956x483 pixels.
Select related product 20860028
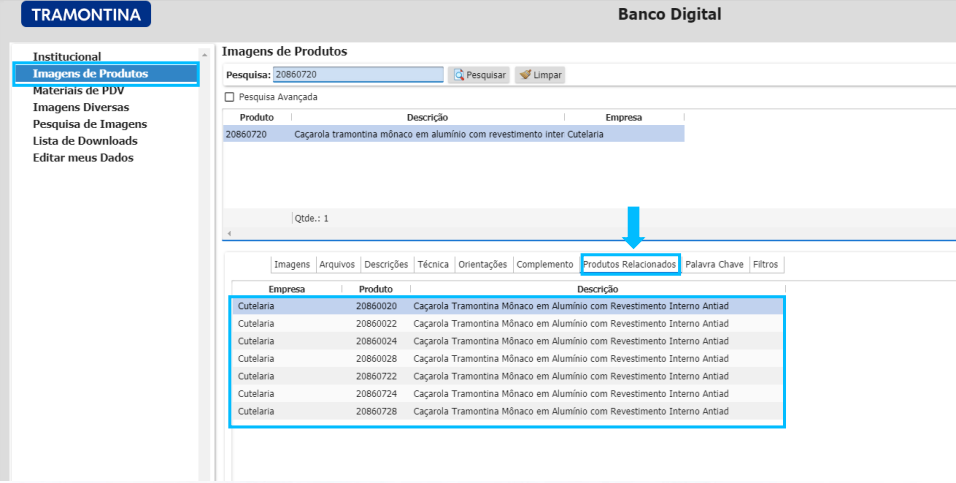pyautogui.click(x=507, y=359)
